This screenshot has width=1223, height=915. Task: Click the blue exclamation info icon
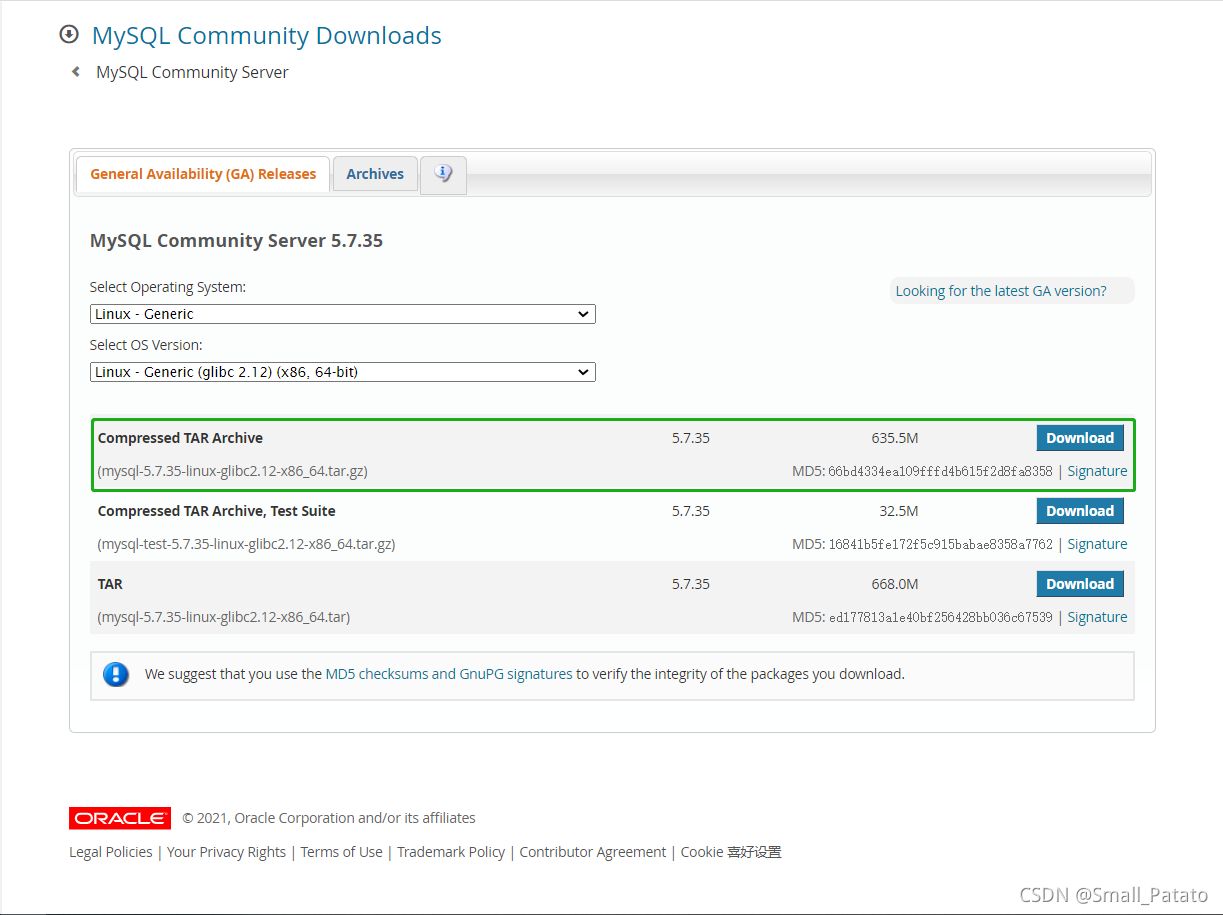tap(116, 674)
